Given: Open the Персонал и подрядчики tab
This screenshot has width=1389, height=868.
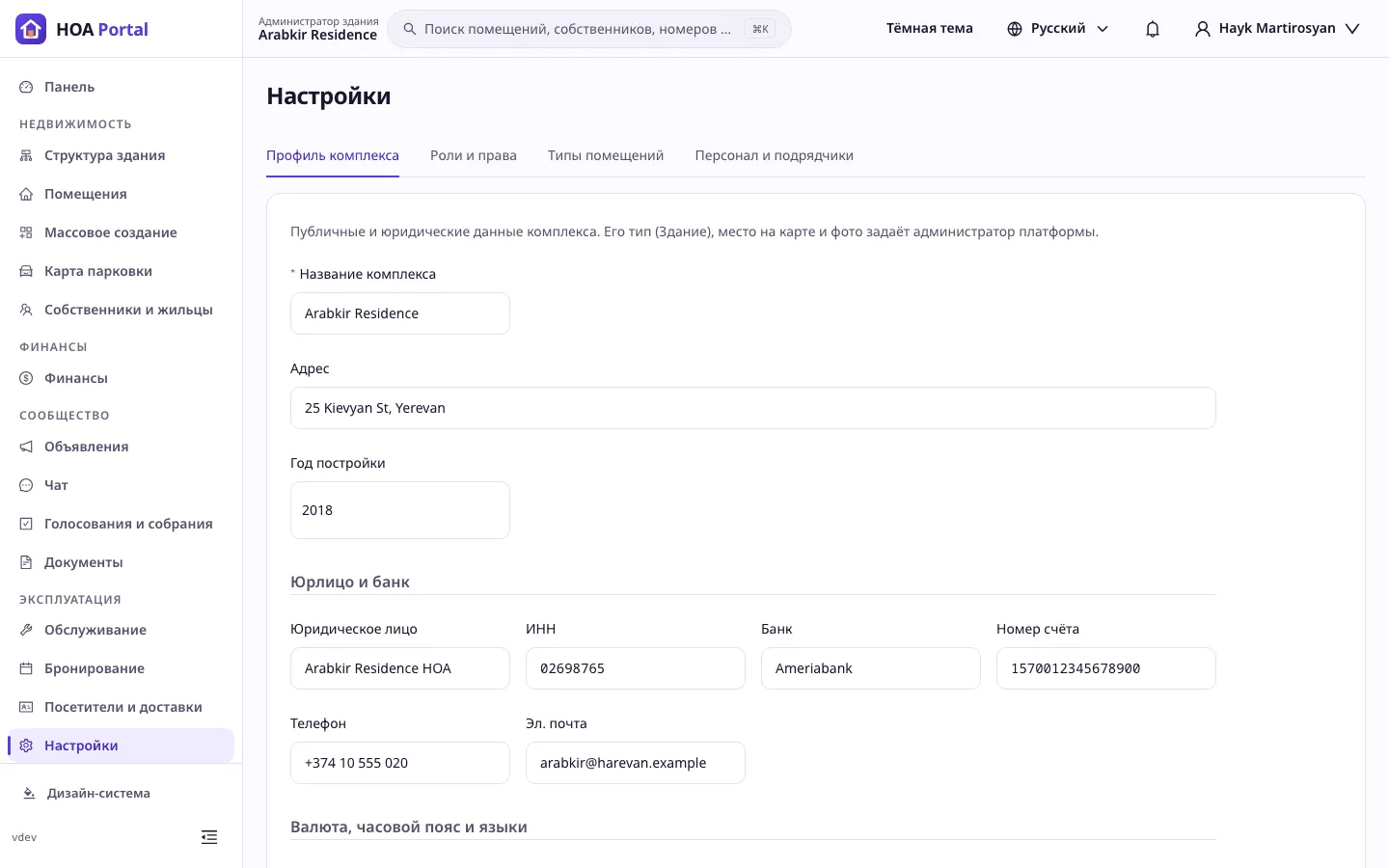Looking at the screenshot, I should click(x=775, y=155).
